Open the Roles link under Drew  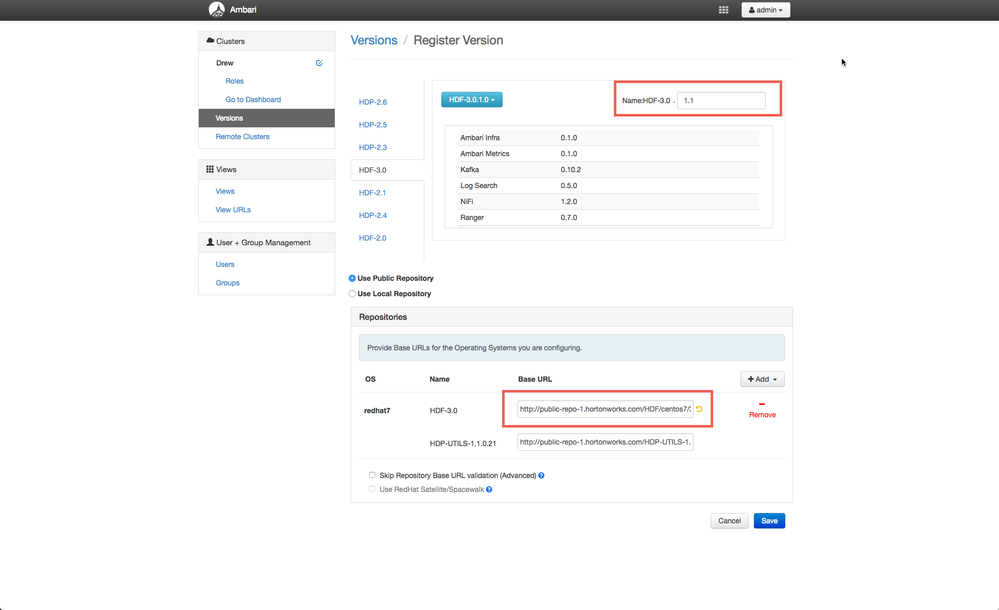tap(234, 81)
